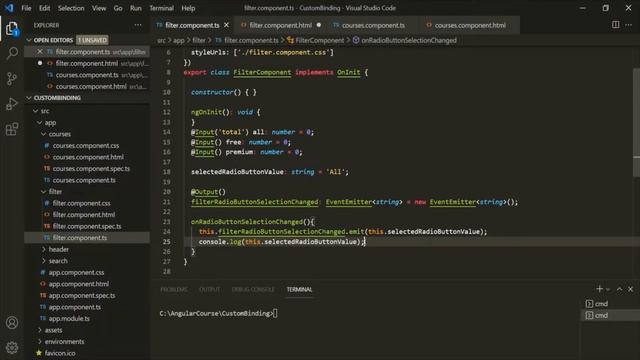Close filter.component.ts in Open Editors list
640x360 pixels.
click(40, 51)
